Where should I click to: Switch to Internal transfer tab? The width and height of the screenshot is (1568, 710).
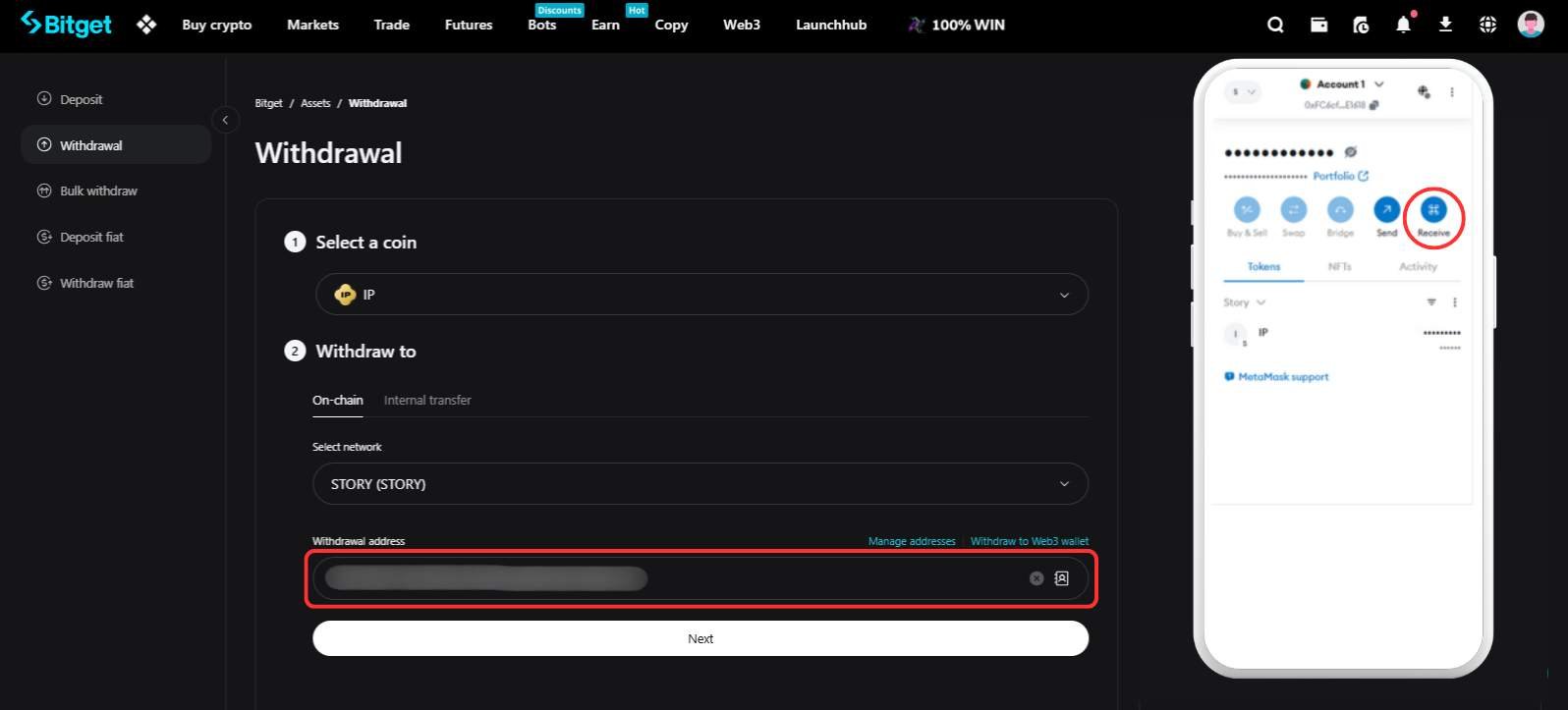(x=427, y=400)
